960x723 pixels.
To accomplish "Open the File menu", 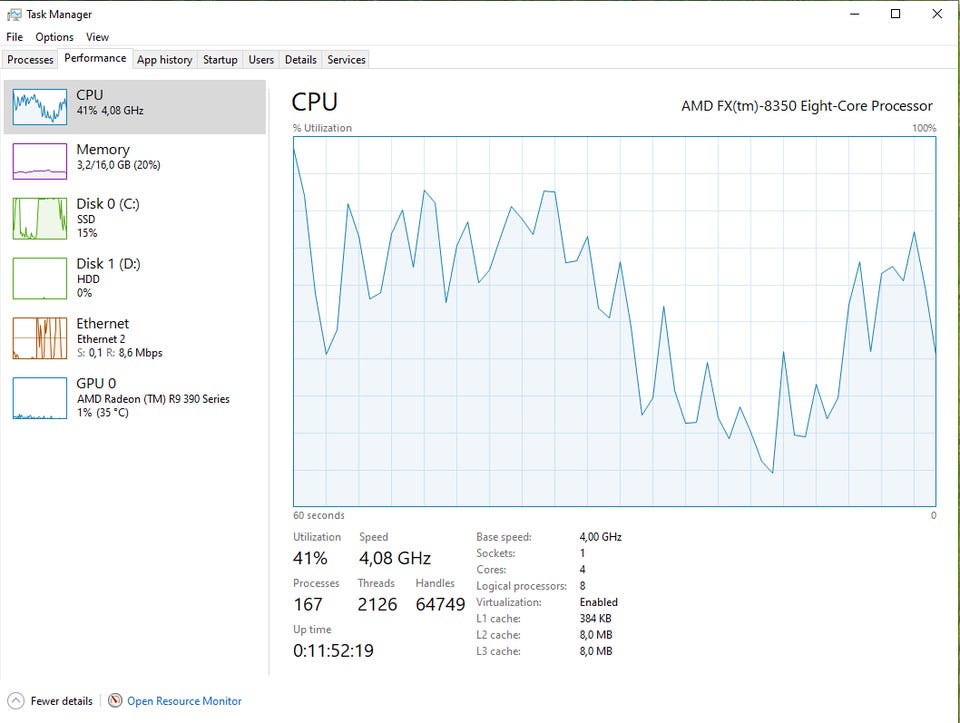I will 15,37.
